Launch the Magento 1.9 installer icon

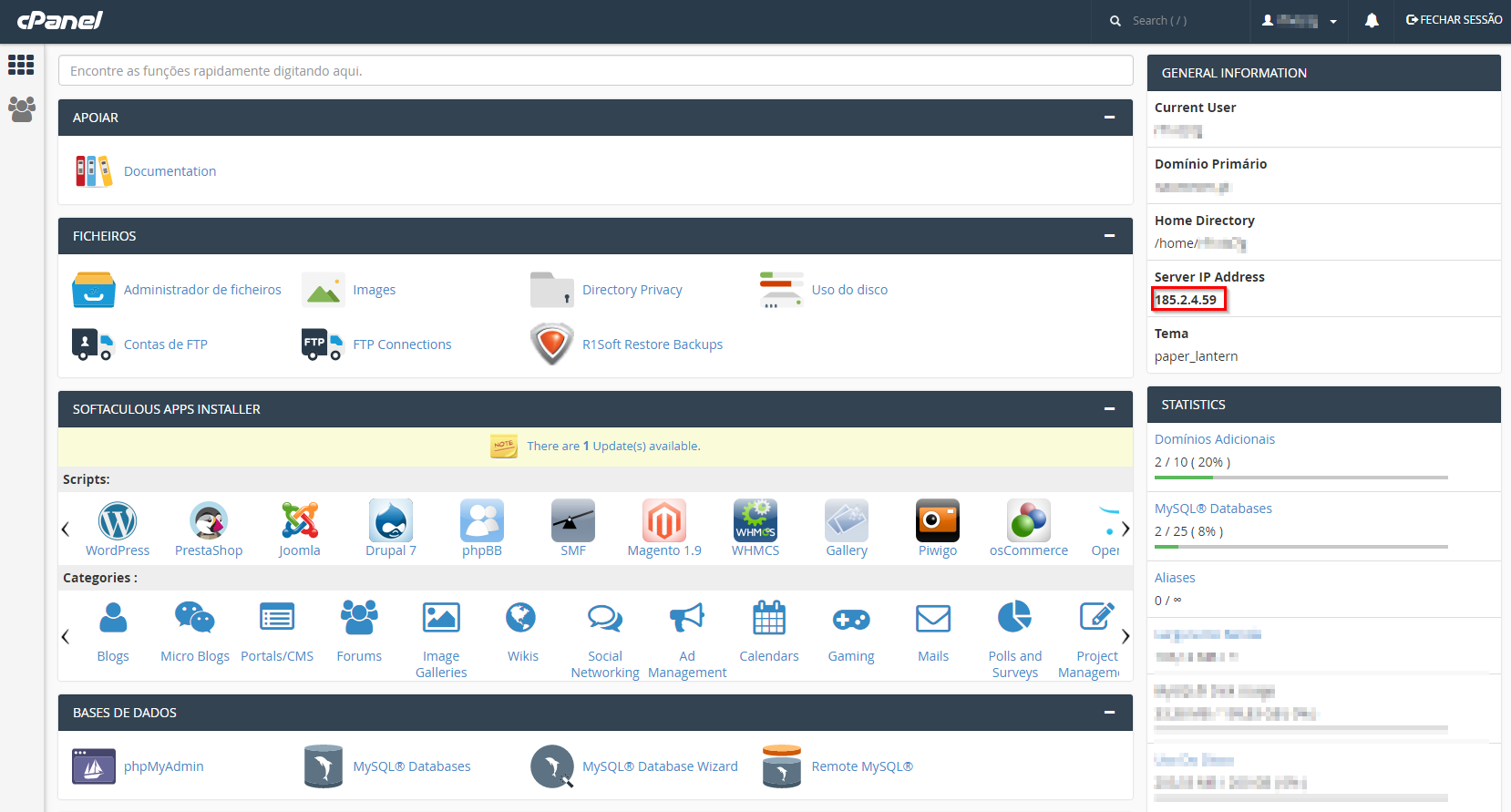coord(664,521)
